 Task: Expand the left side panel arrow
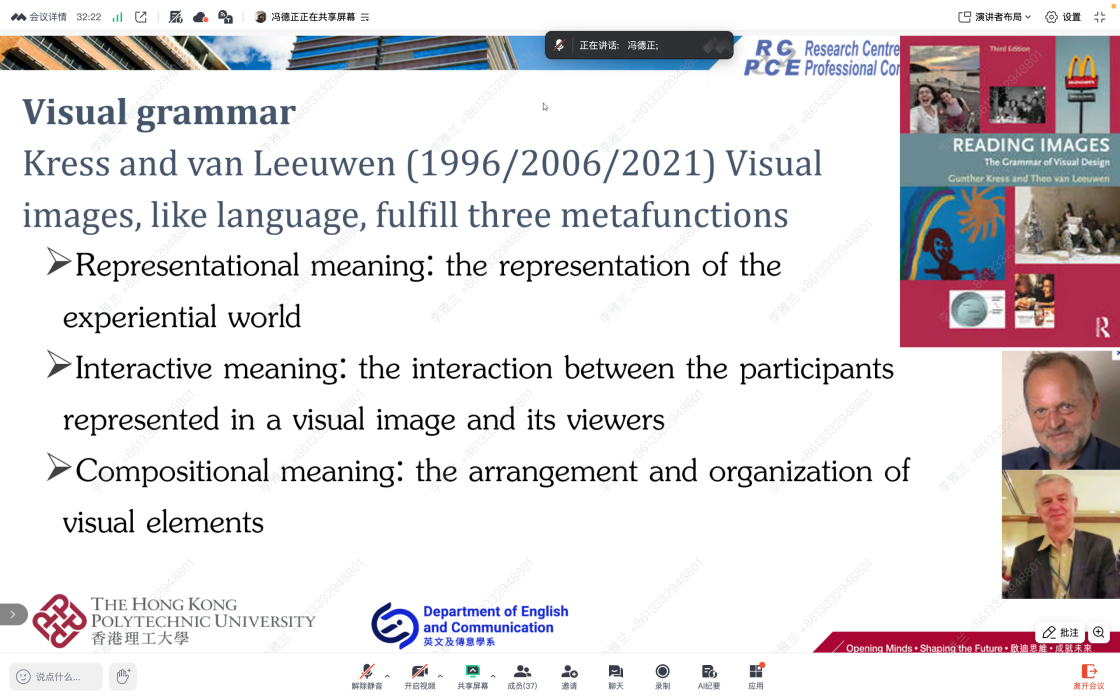(12, 614)
